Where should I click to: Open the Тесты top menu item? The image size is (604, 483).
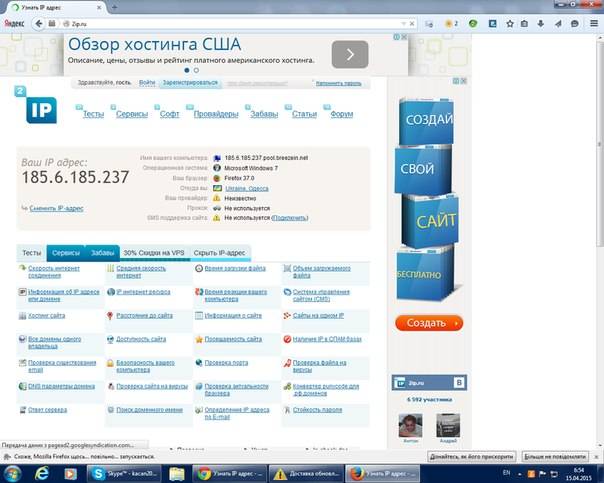93,114
